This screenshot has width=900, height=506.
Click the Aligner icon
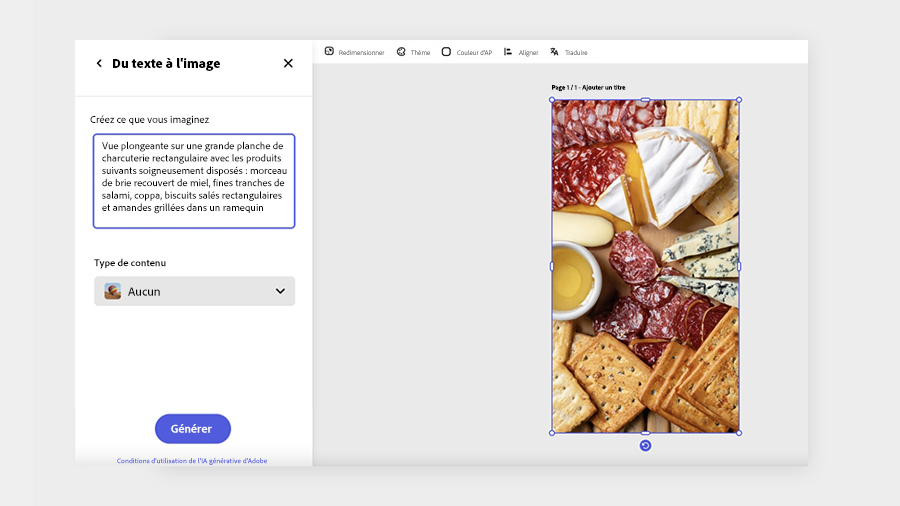[x=508, y=52]
